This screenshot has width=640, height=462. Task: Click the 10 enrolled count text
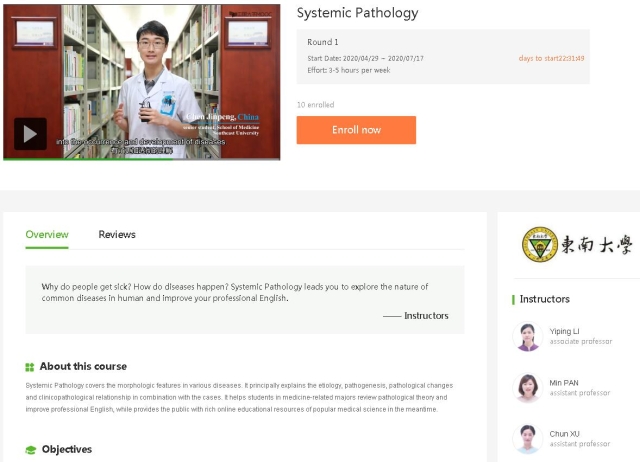pos(315,104)
